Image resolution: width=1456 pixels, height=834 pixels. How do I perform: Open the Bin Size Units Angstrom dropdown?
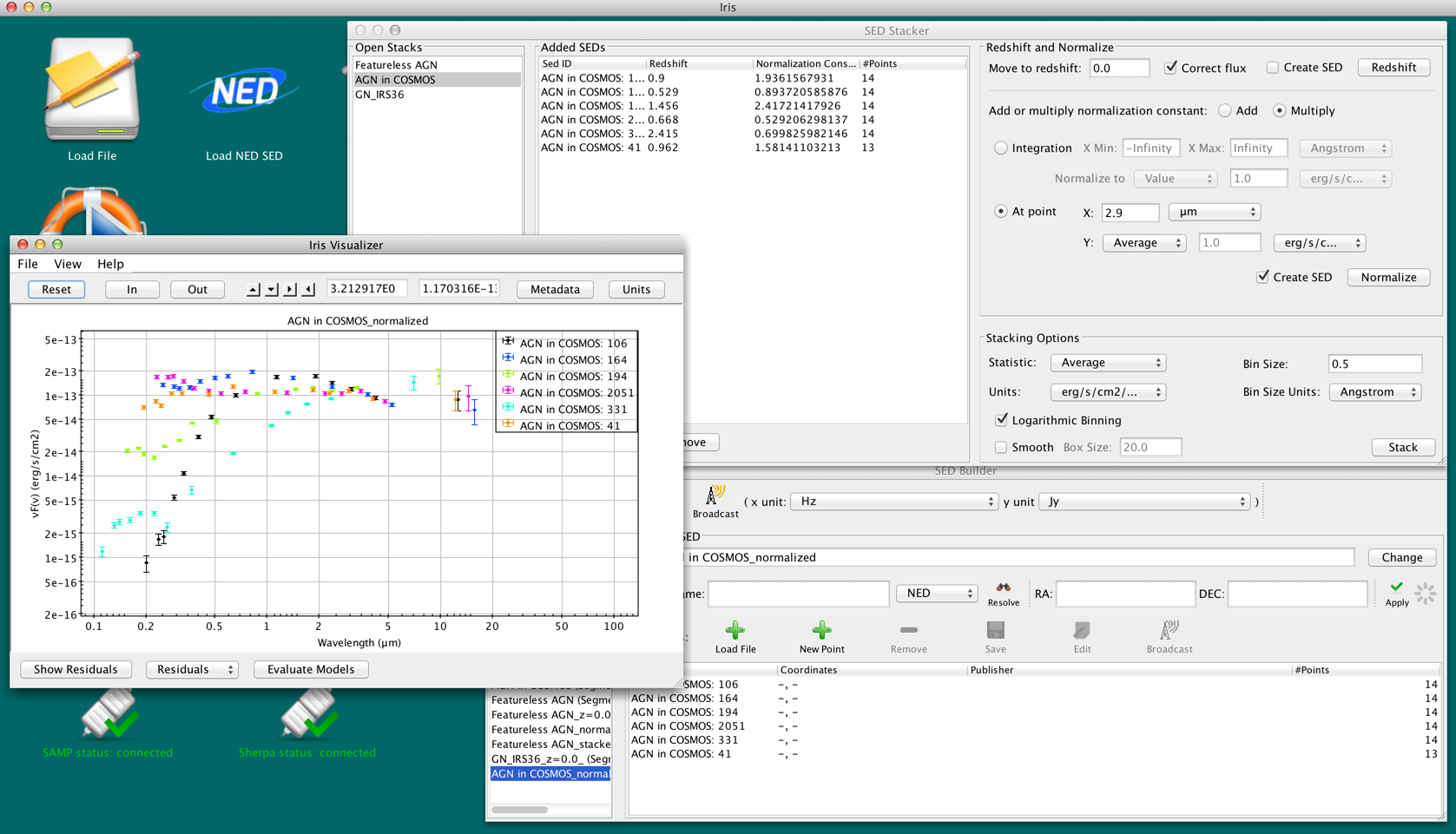(1375, 392)
